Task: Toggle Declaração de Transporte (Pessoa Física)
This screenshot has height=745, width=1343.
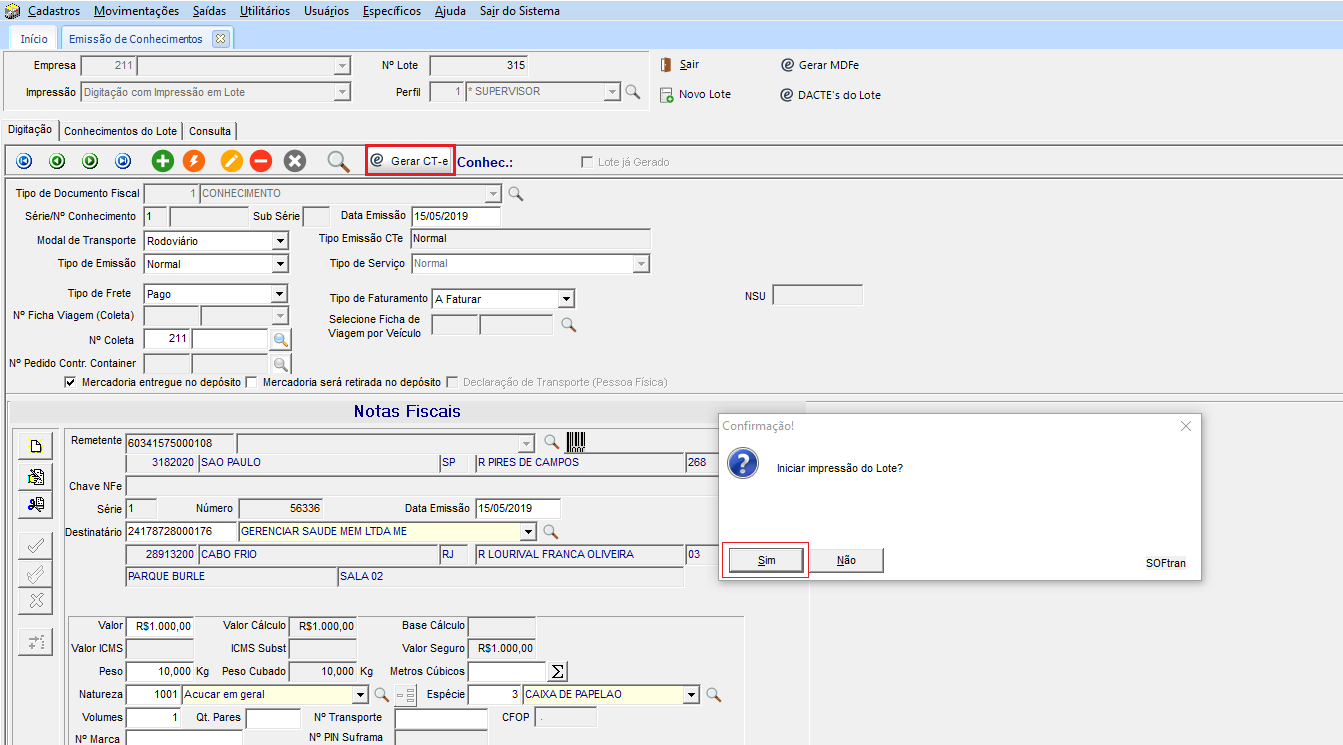Action: coord(453,382)
